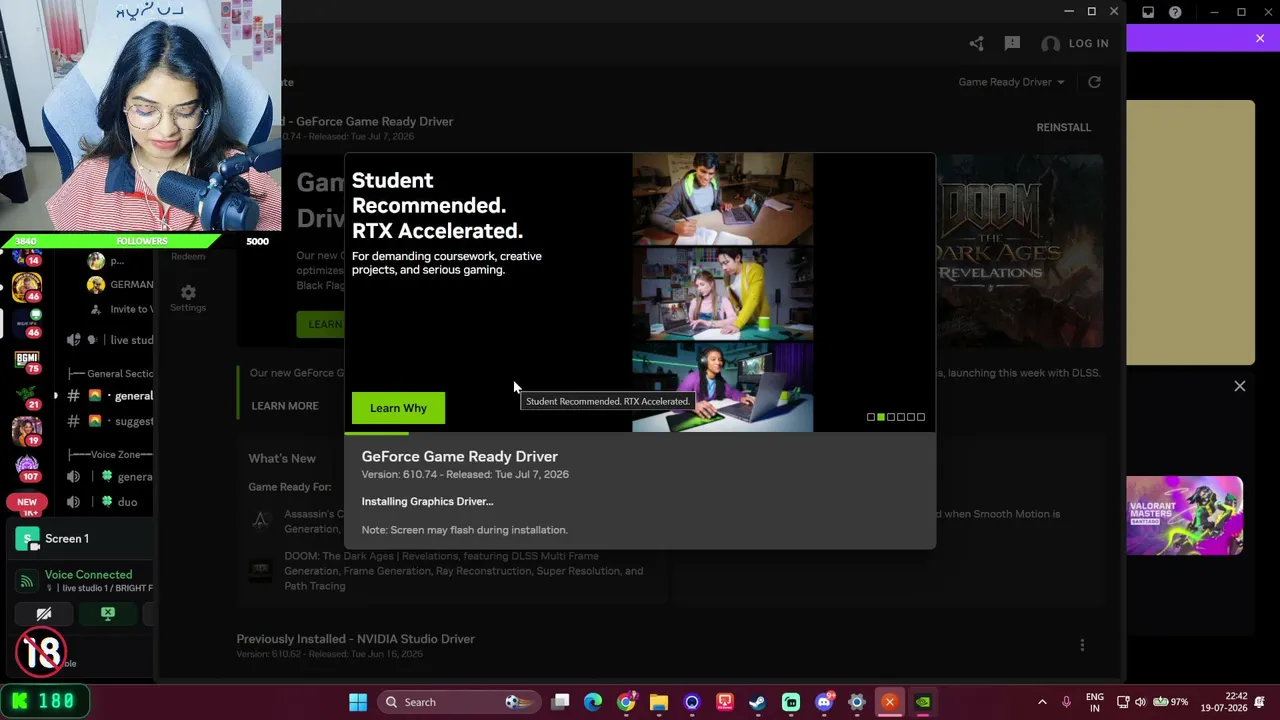
Task: Open the Game Ready Driver dropdown
Action: pyautogui.click(x=1011, y=82)
